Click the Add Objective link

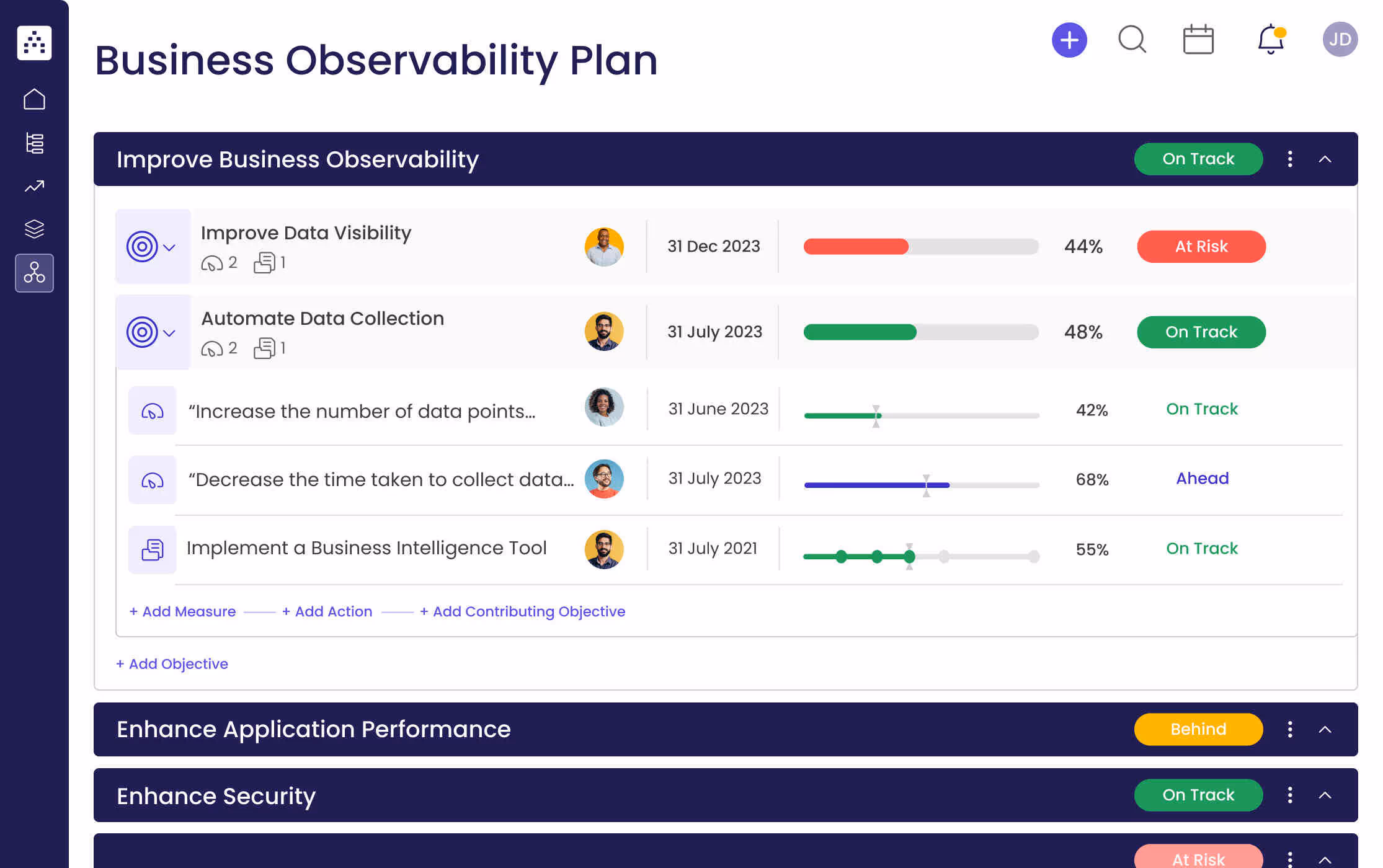172,664
